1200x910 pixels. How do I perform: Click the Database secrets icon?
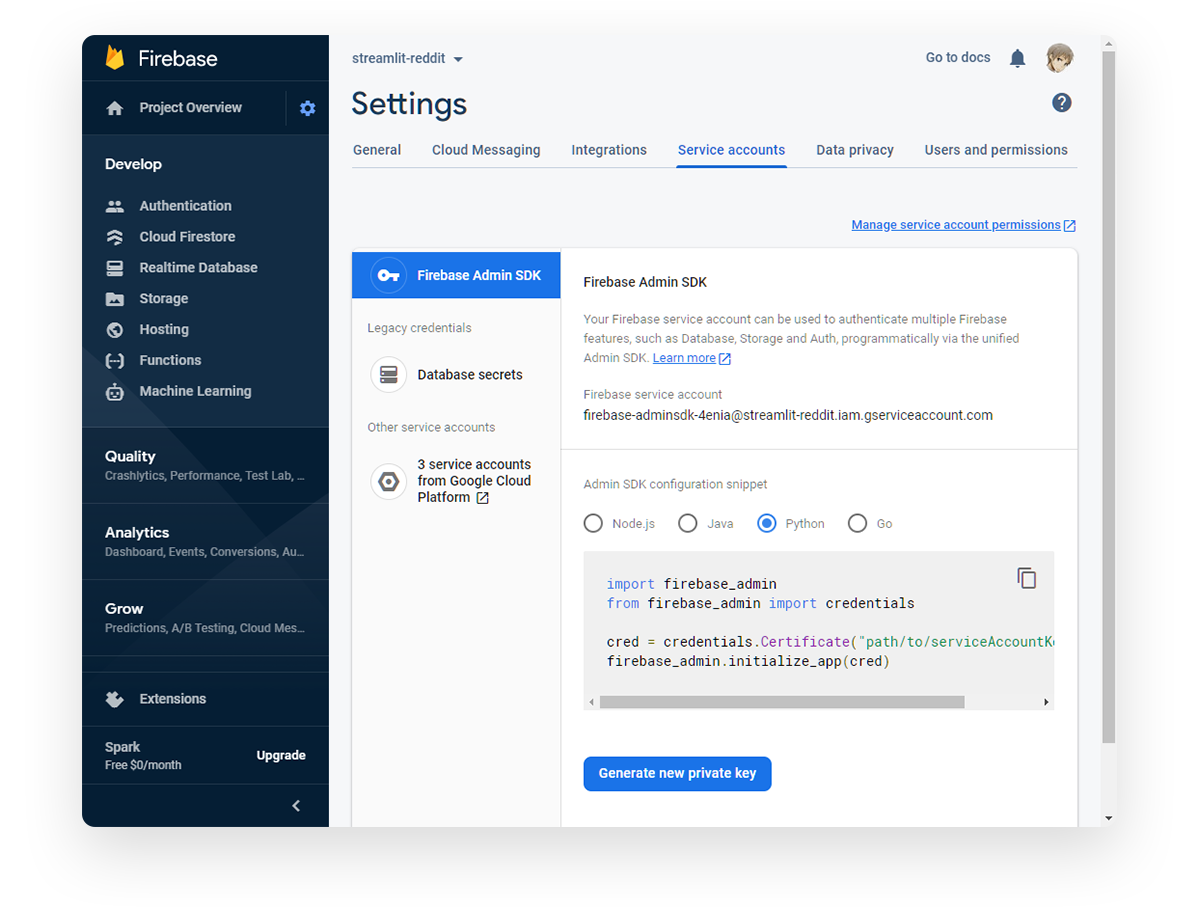[x=389, y=375]
